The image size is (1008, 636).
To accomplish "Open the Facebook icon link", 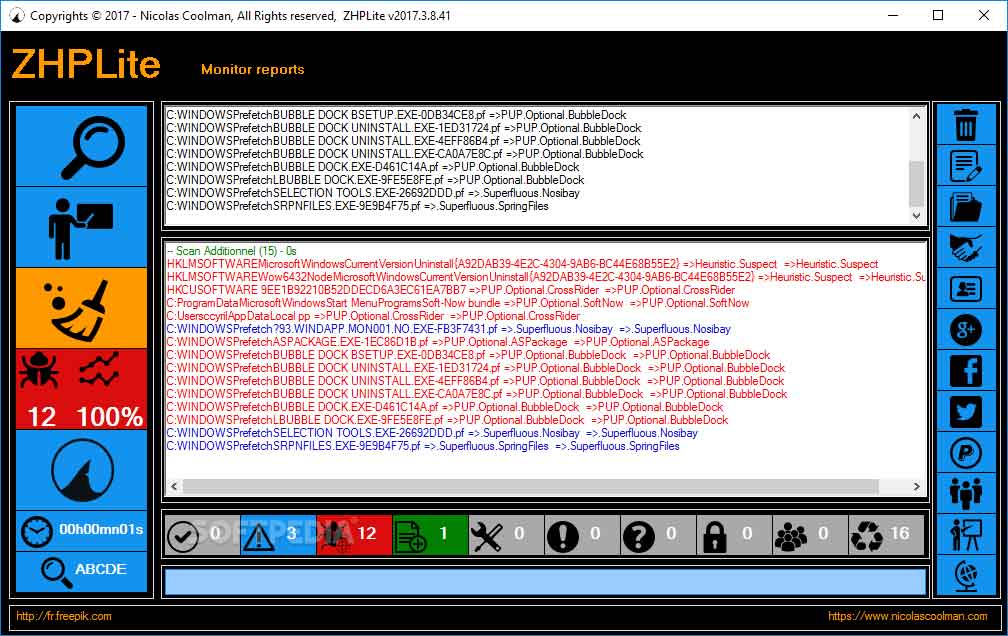I will click(x=965, y=371).
